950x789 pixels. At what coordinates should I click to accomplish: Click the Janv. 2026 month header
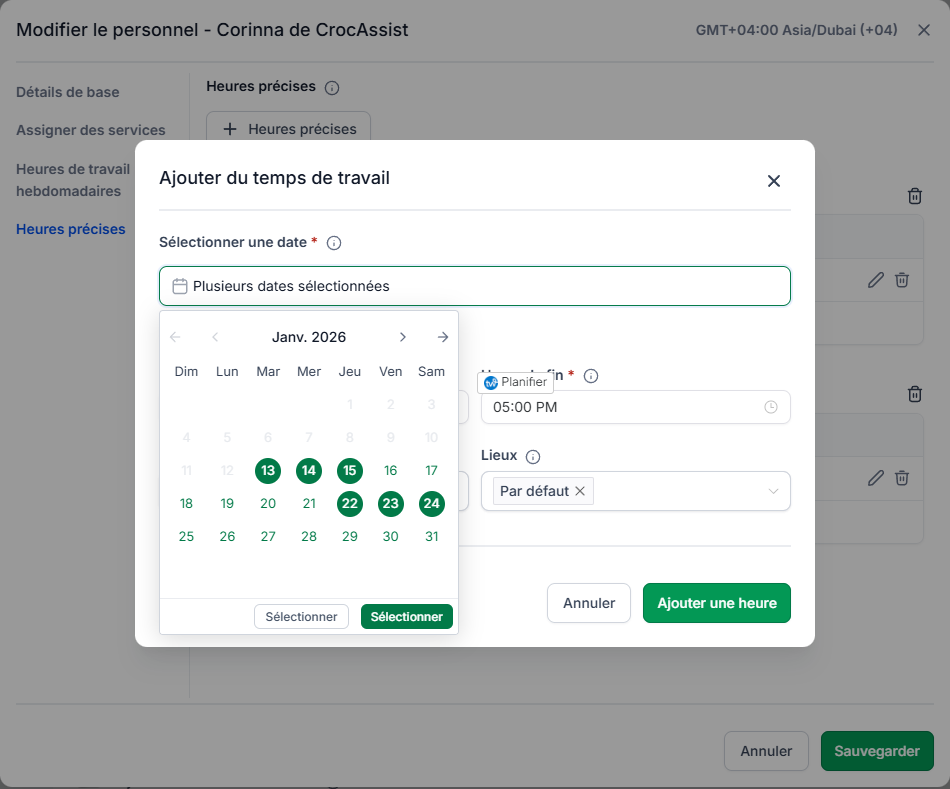309,337
